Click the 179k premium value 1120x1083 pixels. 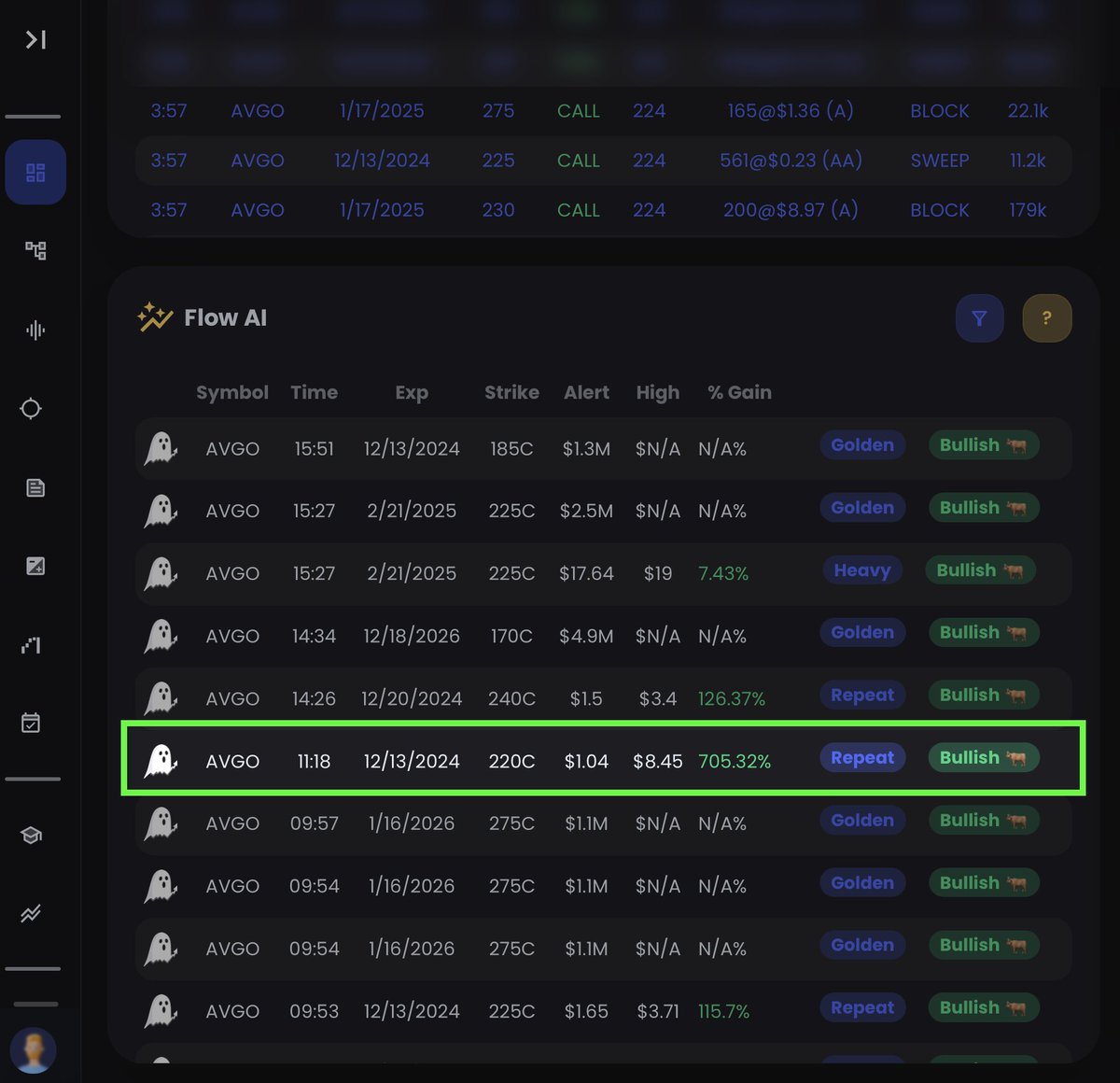(1028, 210)
